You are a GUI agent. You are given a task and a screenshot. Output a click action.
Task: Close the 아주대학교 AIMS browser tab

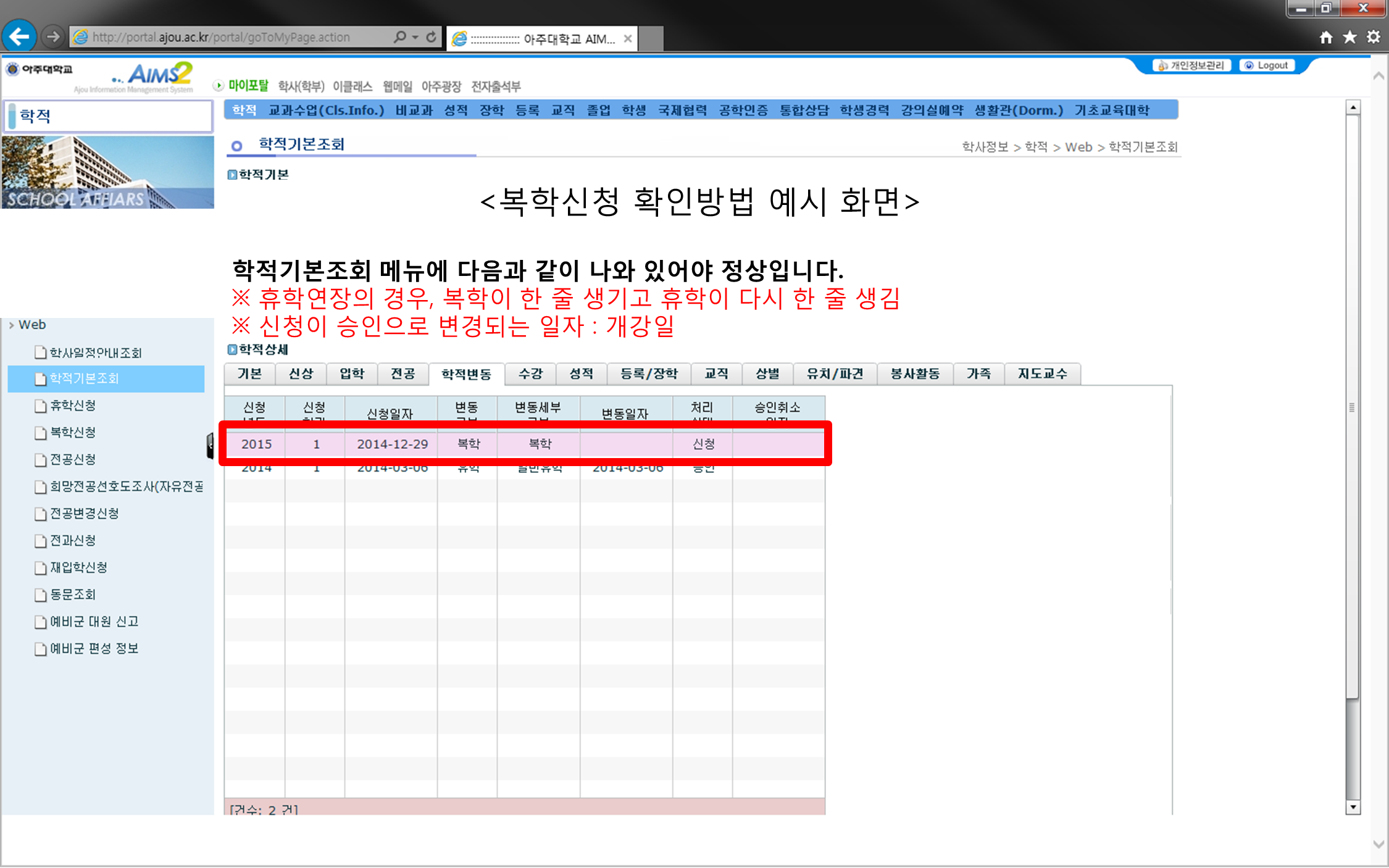click(x=628, y=39)
